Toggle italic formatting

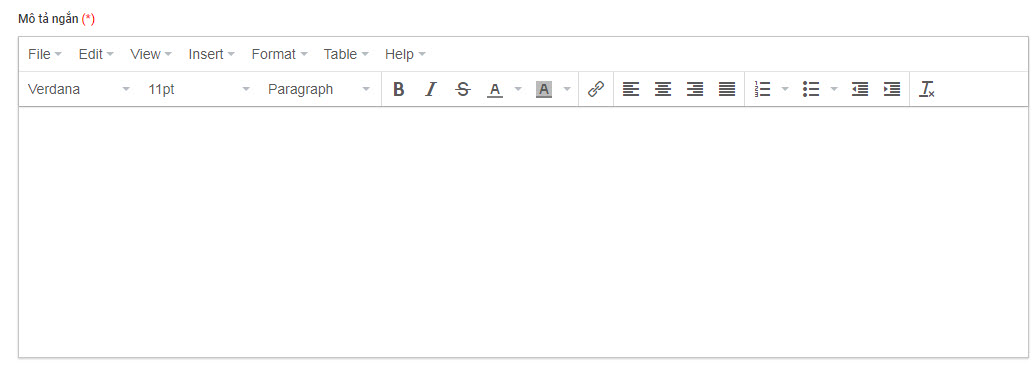click(431, 89)
